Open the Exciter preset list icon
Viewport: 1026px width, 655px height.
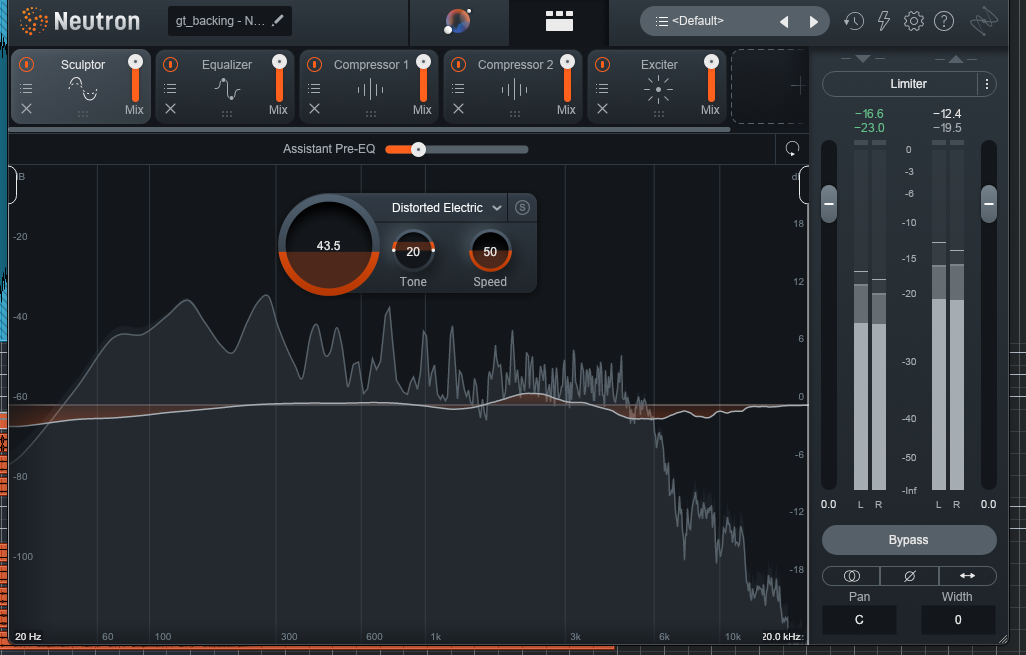pyautogui.click(x=602, y=88)
